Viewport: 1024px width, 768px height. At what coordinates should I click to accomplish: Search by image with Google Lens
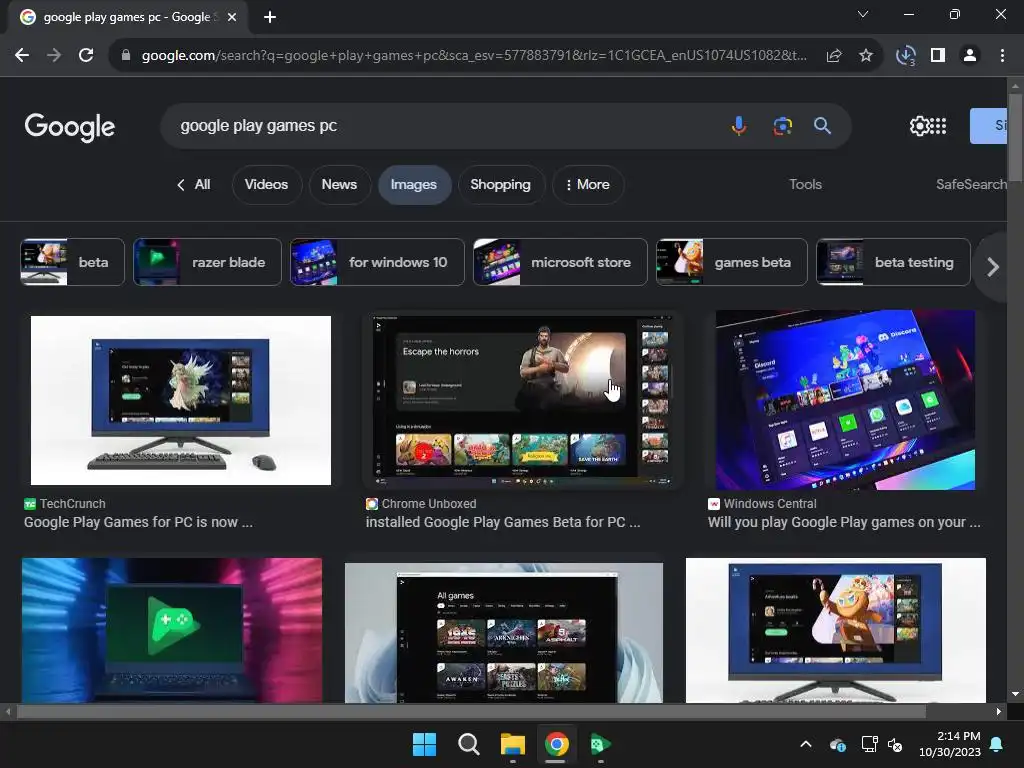click(x=782, y=125)
